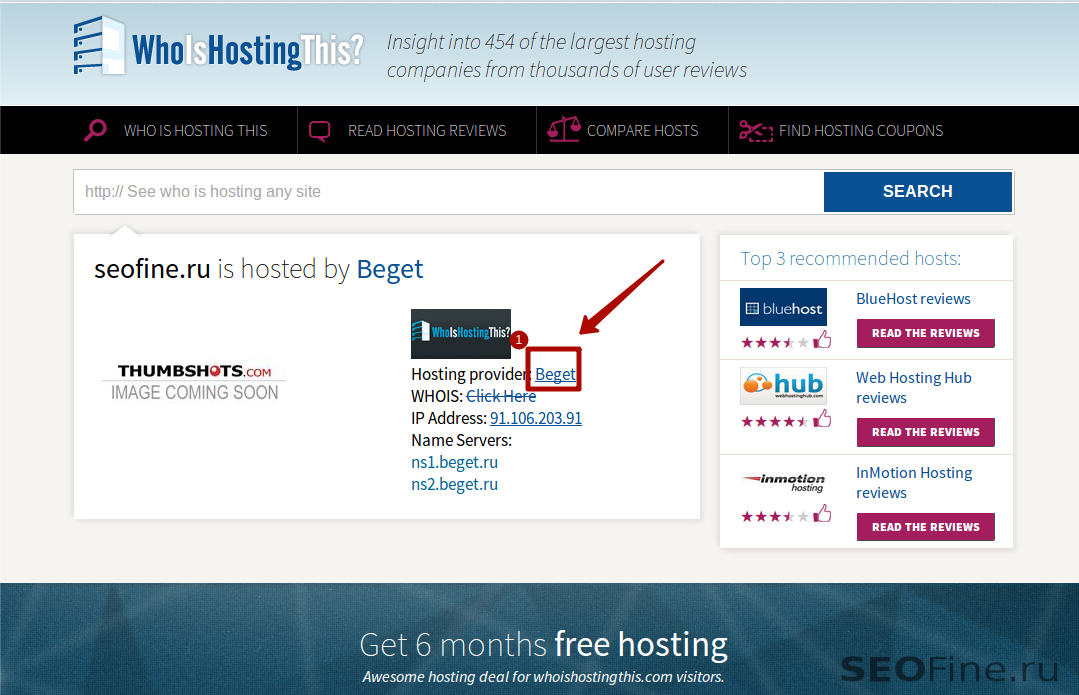Image resolution: width=1079 pixels, height=695 pixels.
Task: Click thumbs-up icon under InMotion logo
Action: pos(822,513)
